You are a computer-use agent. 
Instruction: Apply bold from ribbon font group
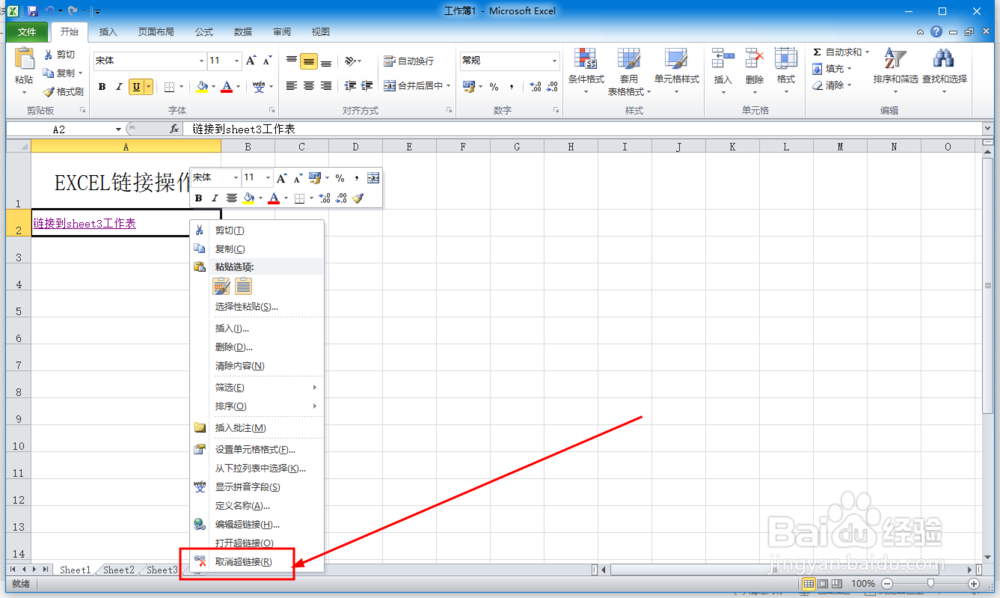(102, 87)
